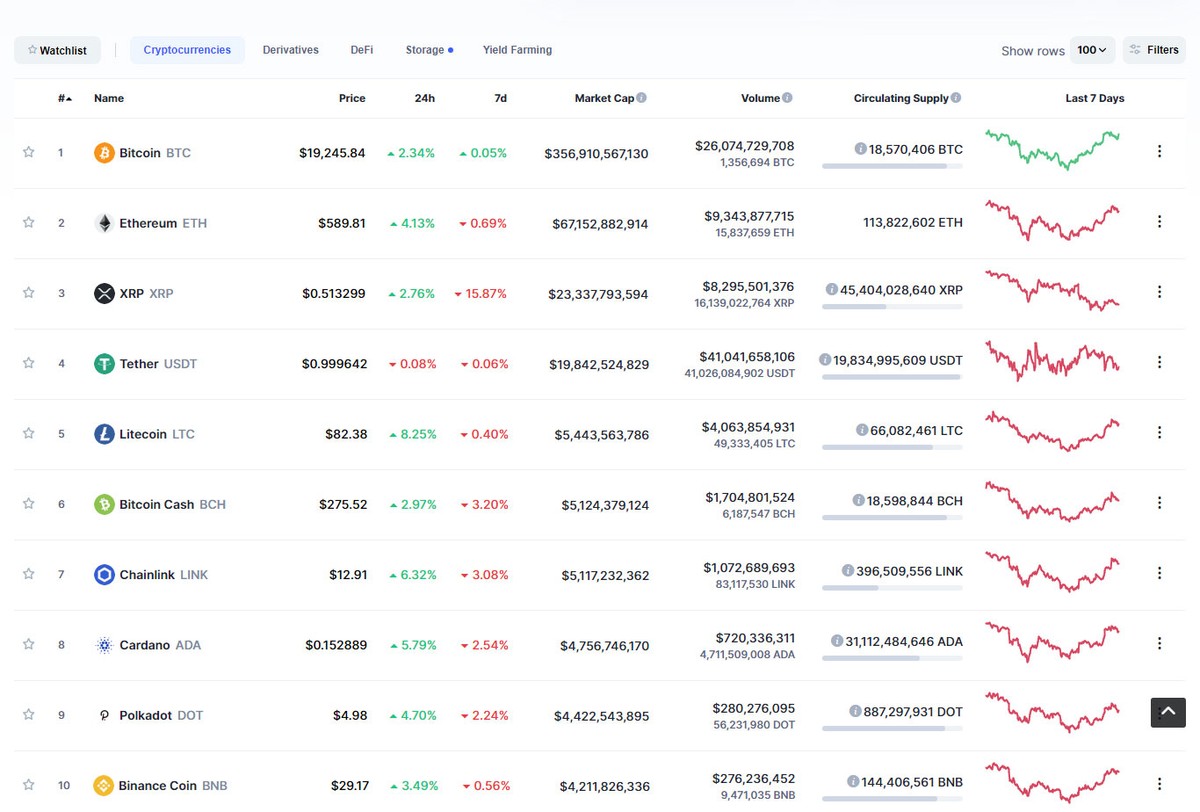Open the Filters panel
This screenshot has height=812, width=1200.
tap(1154, 48)
